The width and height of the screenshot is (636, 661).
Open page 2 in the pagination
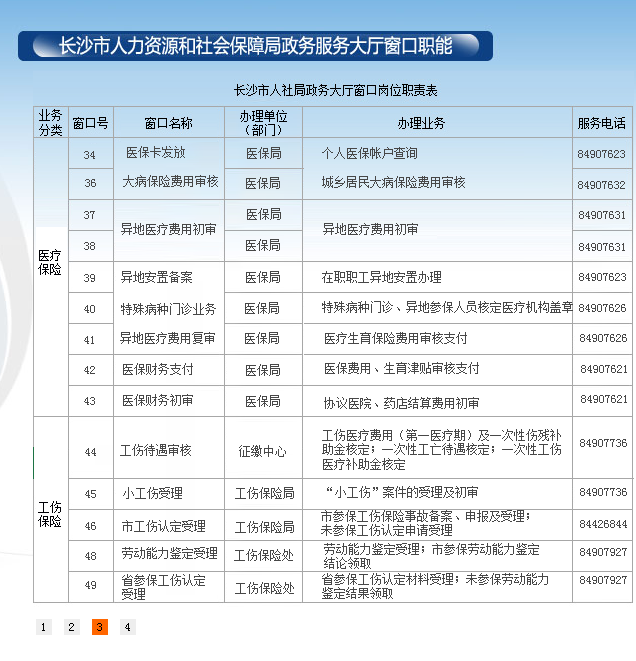pyautogui.click(x=71, y=627)
